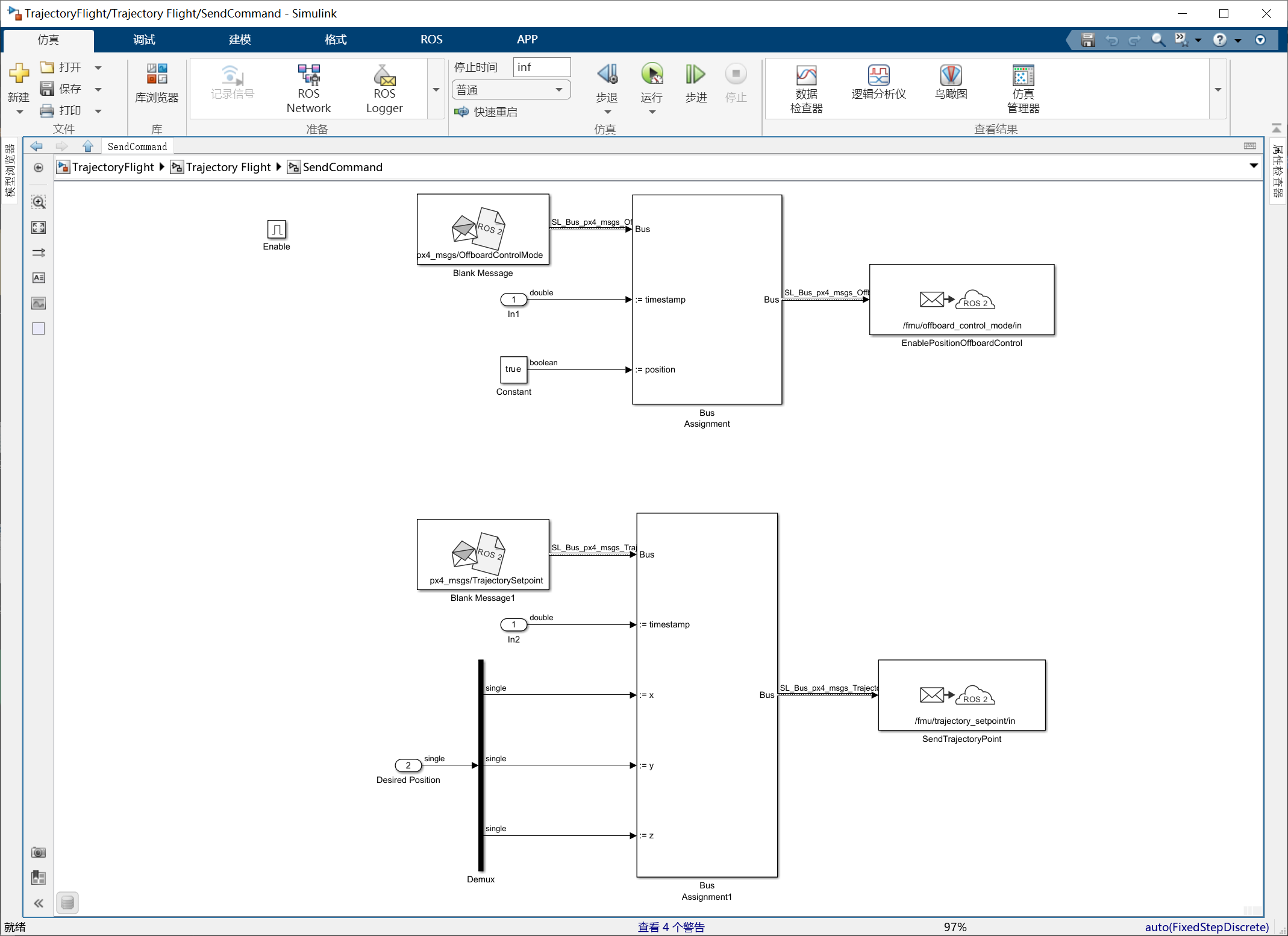This screenshot has width=1288, height=936.
Task: Click Fit to View palette icon
Action: pyautogui.click(x=39, y=227)
